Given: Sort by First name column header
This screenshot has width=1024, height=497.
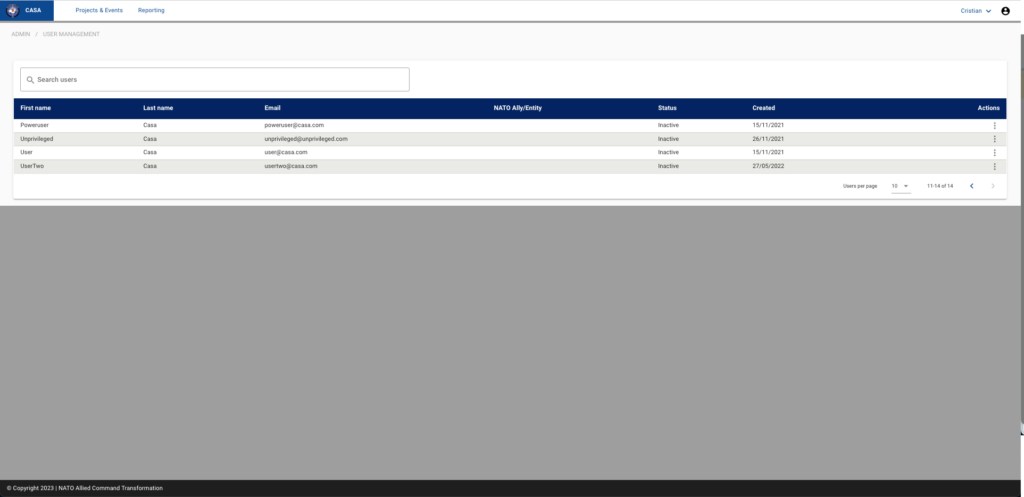Looking at the screenshot, I should (35, 108).
